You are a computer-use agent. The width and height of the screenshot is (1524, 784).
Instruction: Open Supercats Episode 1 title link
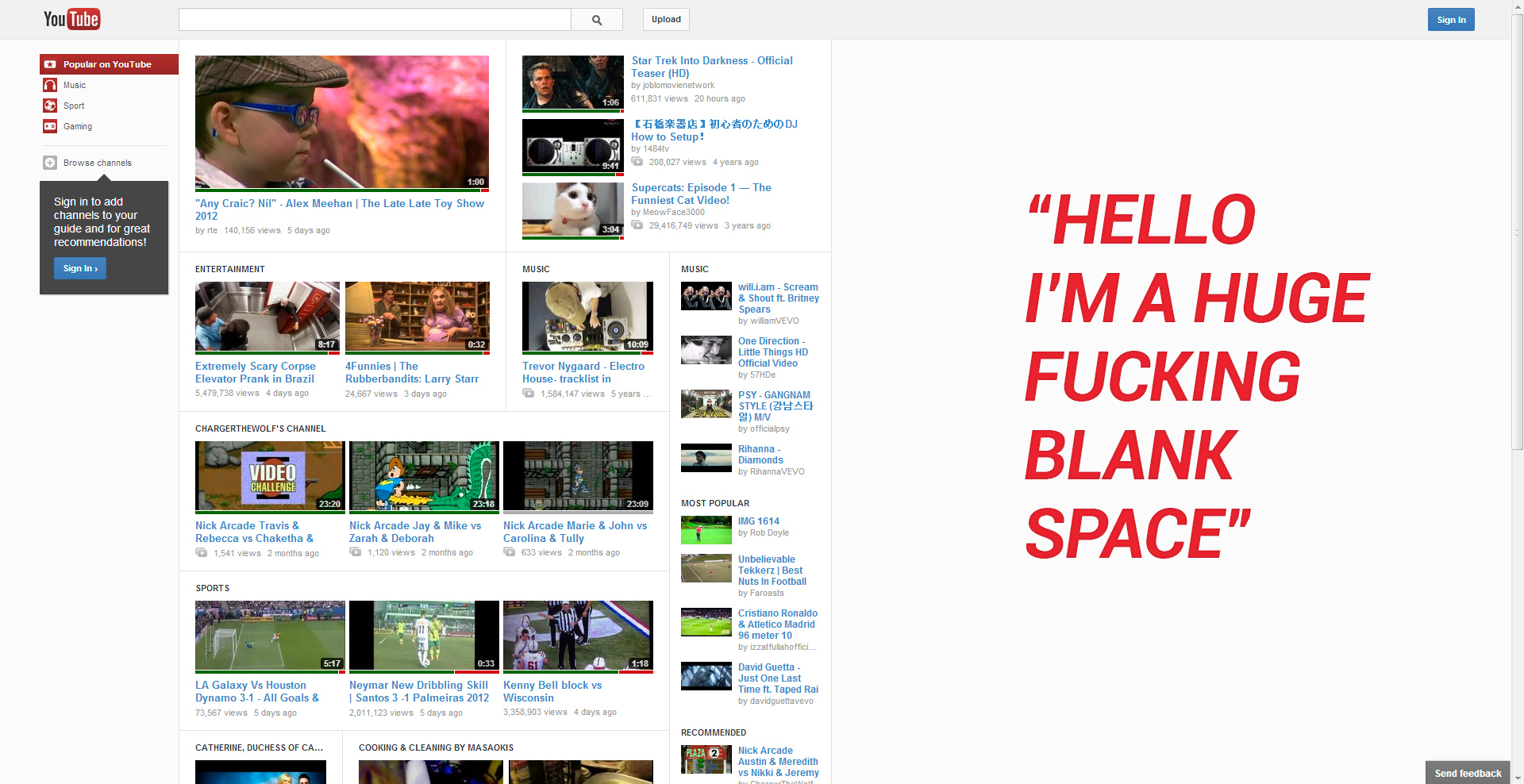[702, 194]
